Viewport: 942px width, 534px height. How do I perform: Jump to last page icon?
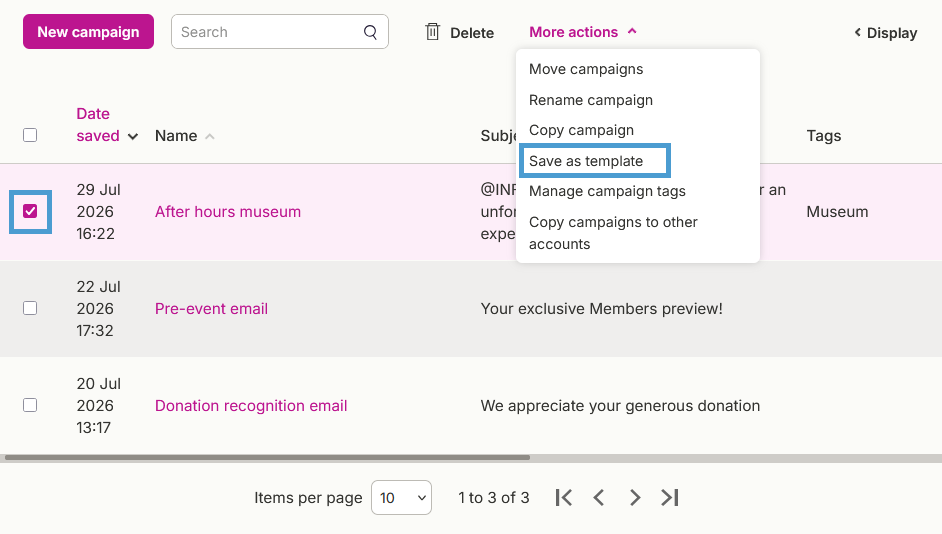coord(670,497)
